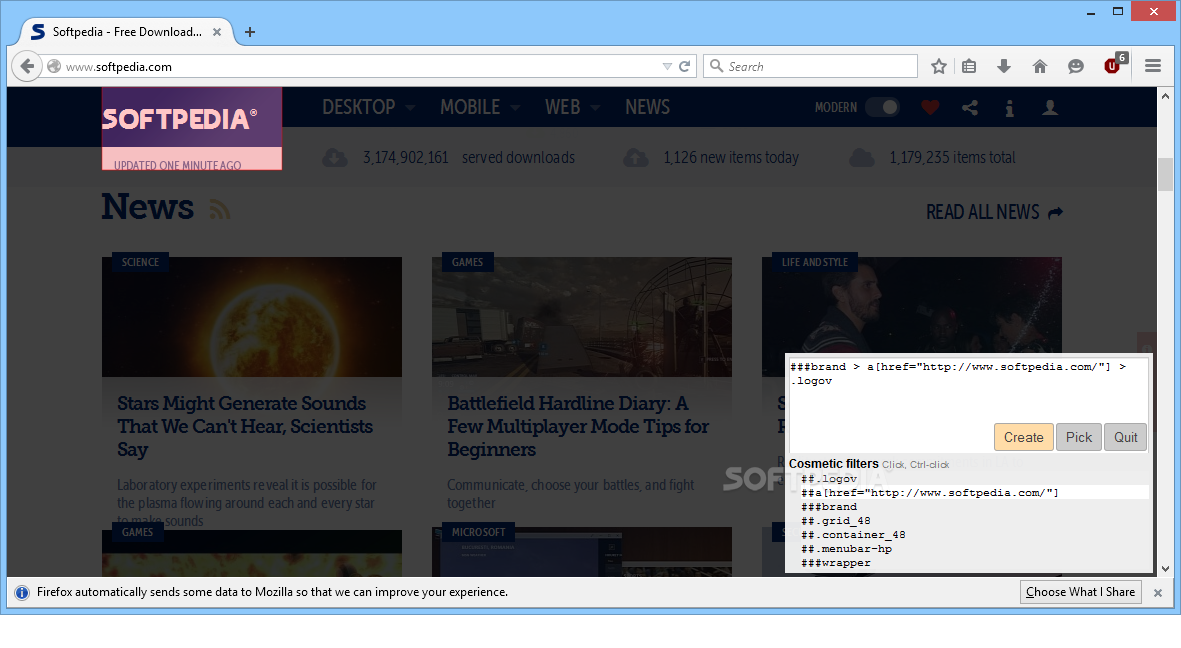
Task: Open the READ ALL NEWS link
Action: pos(993,212)
